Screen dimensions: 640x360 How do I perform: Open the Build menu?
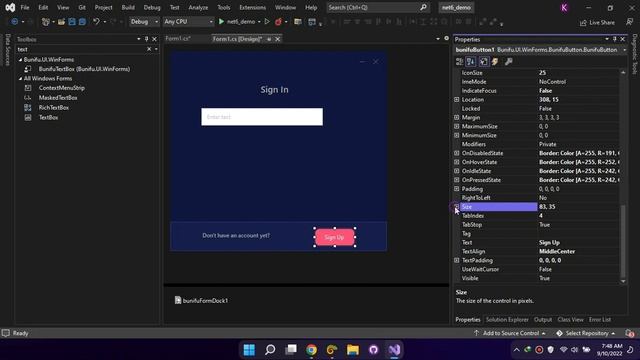pos(128,7)
